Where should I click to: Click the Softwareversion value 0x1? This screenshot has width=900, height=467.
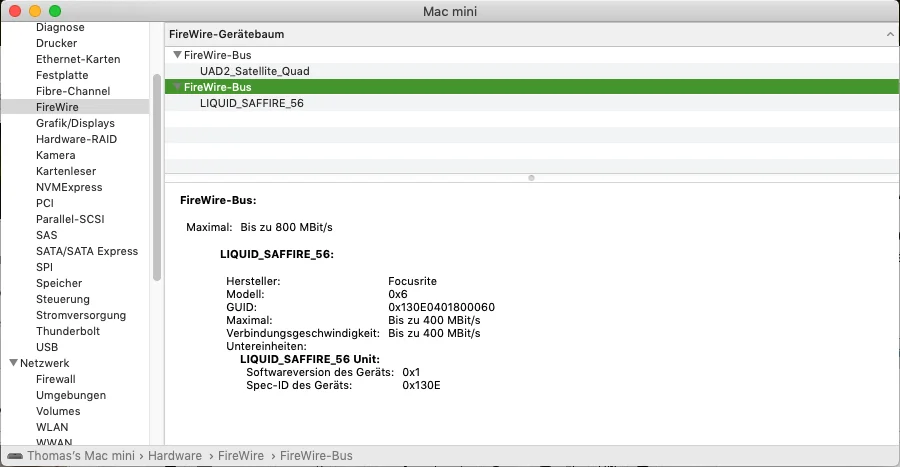(x=411, y=372)
